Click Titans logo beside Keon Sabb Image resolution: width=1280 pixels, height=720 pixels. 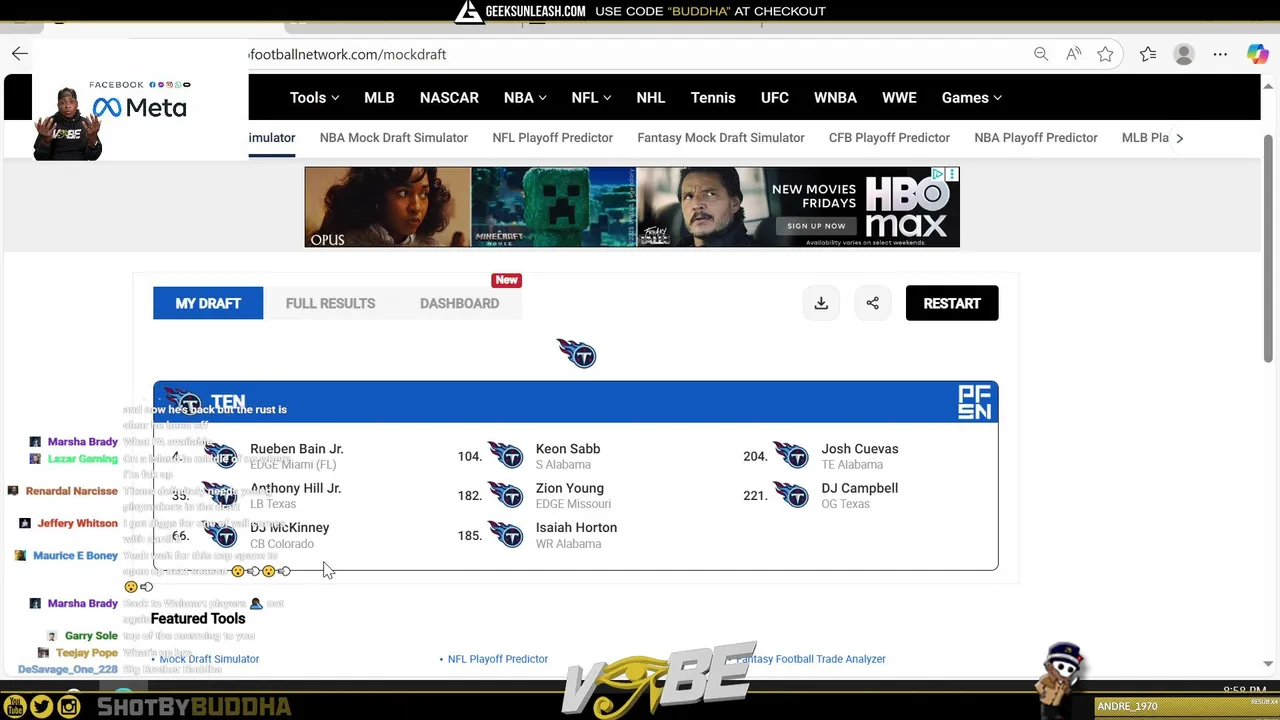506,456
